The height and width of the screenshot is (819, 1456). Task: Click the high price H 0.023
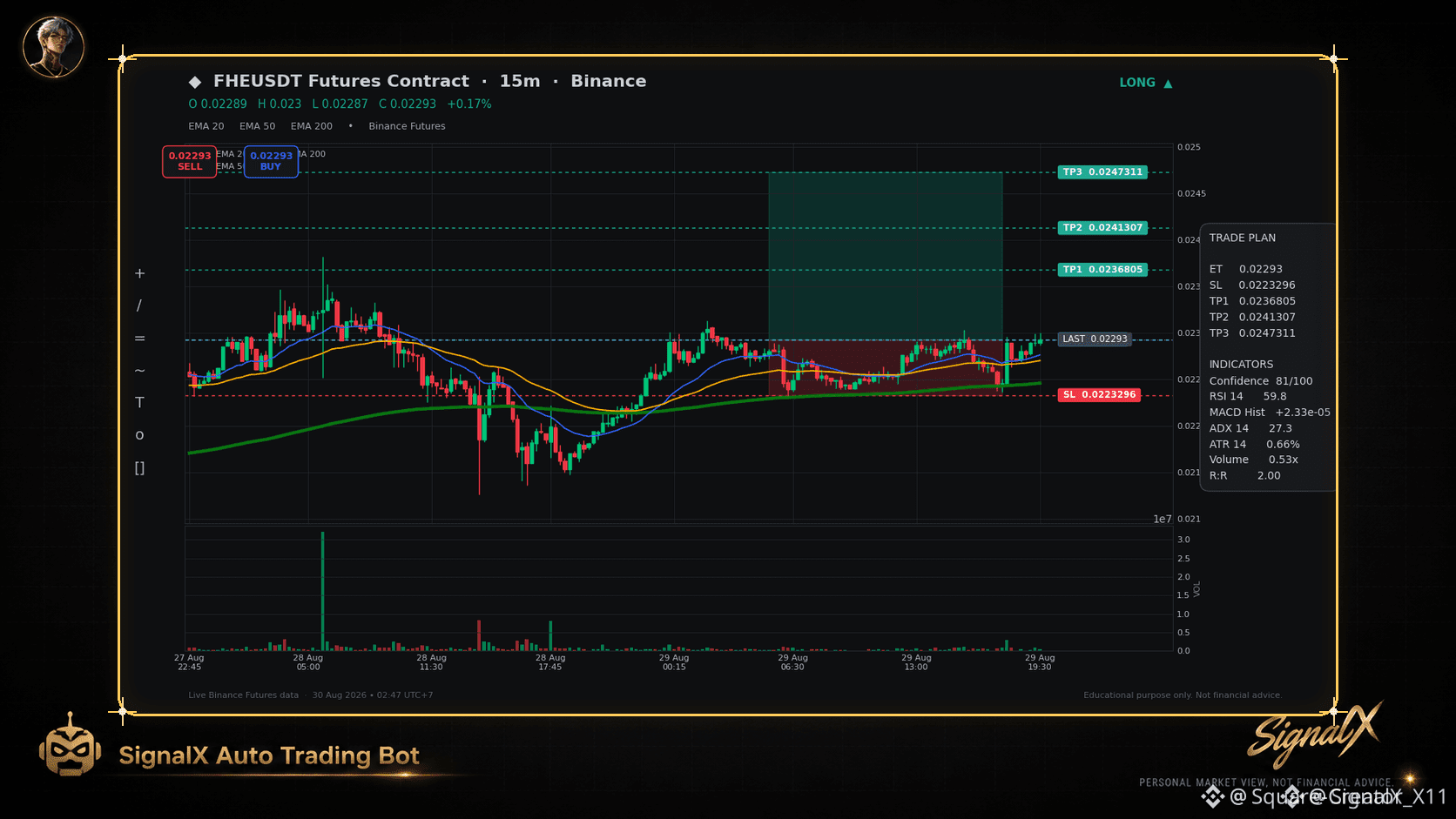point(280,104)
